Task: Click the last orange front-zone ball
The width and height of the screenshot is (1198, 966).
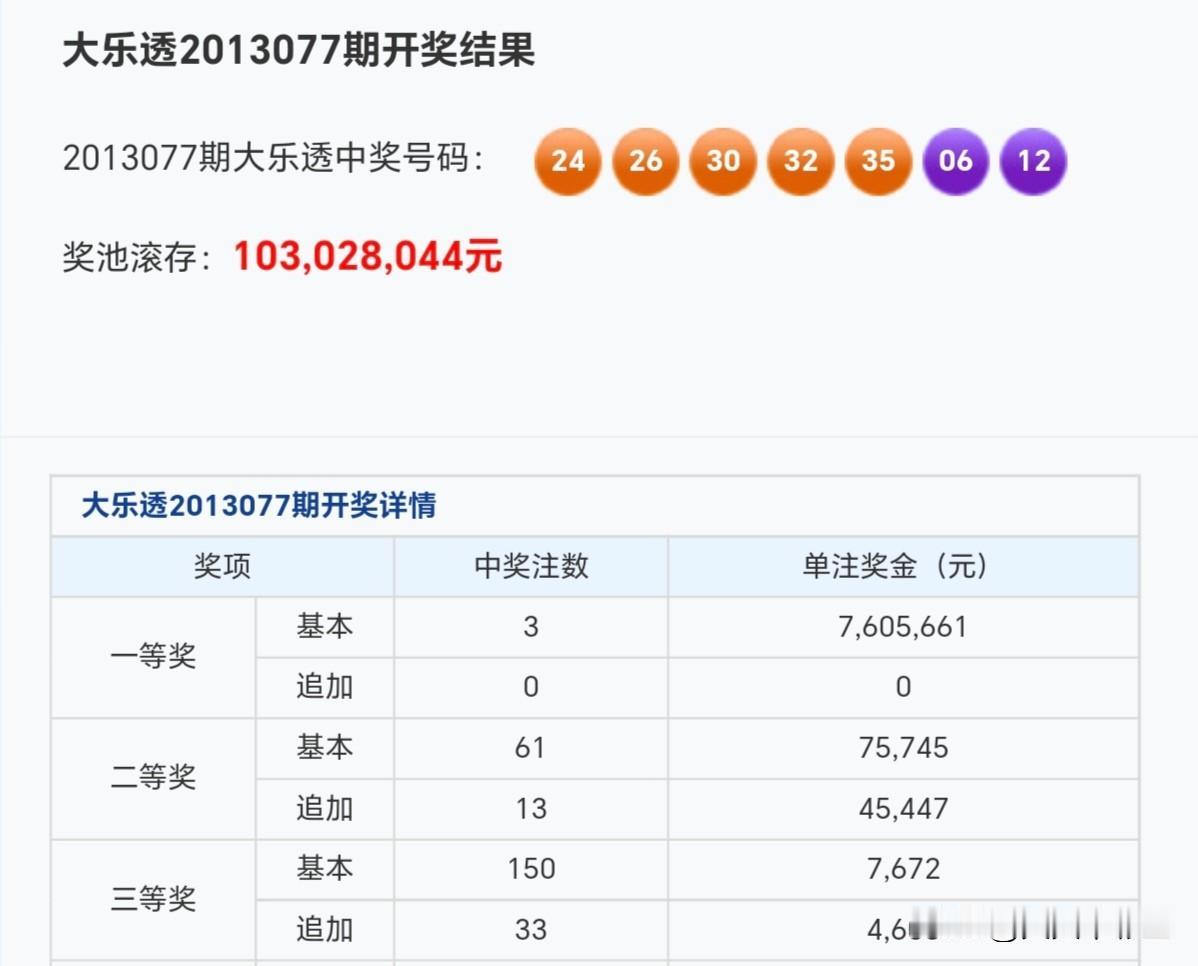Action: (x=878, y=161)
